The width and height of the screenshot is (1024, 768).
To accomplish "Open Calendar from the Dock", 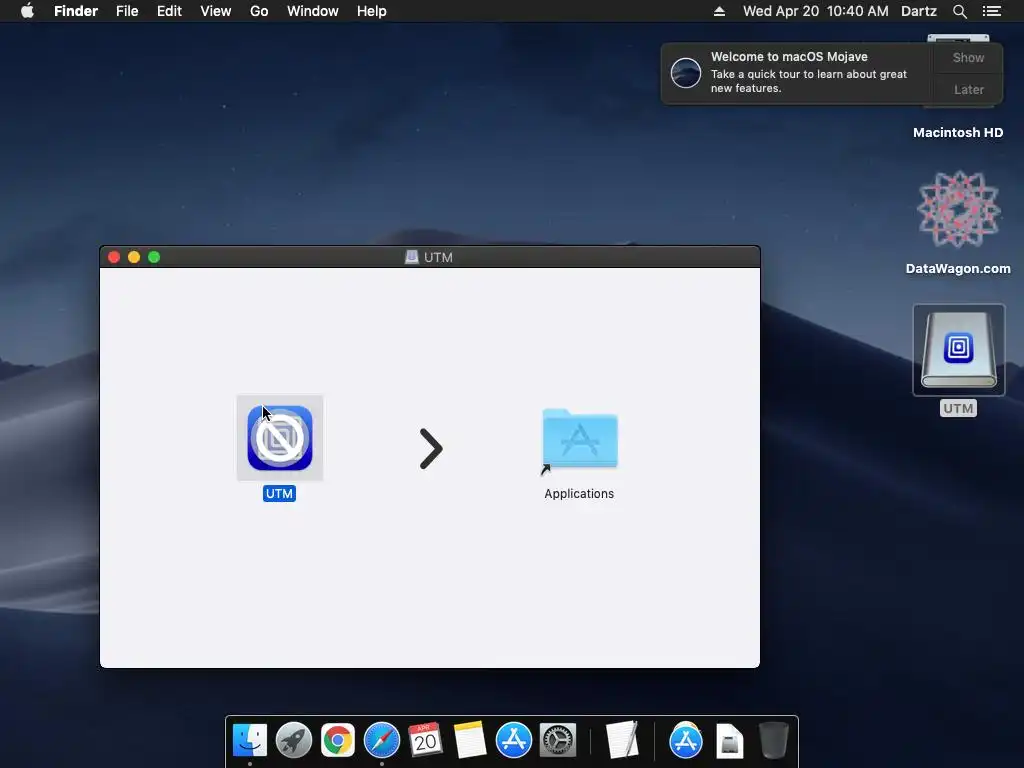I will pyautogui.click(x=425, y=741).
